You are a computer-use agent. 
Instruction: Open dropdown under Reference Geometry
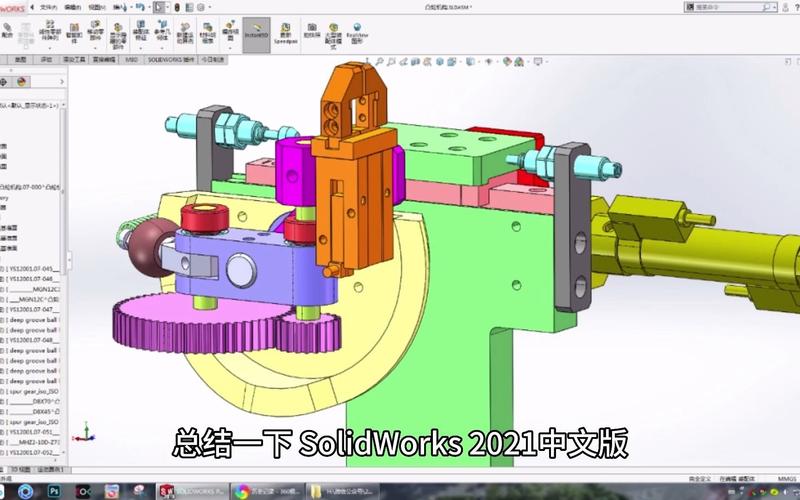tap(162, 48)
